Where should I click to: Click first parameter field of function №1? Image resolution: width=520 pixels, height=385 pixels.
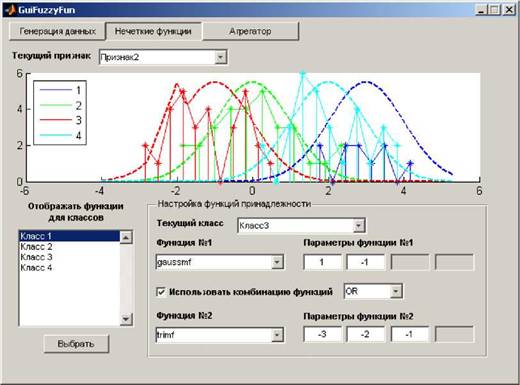(x=322, y=262)
